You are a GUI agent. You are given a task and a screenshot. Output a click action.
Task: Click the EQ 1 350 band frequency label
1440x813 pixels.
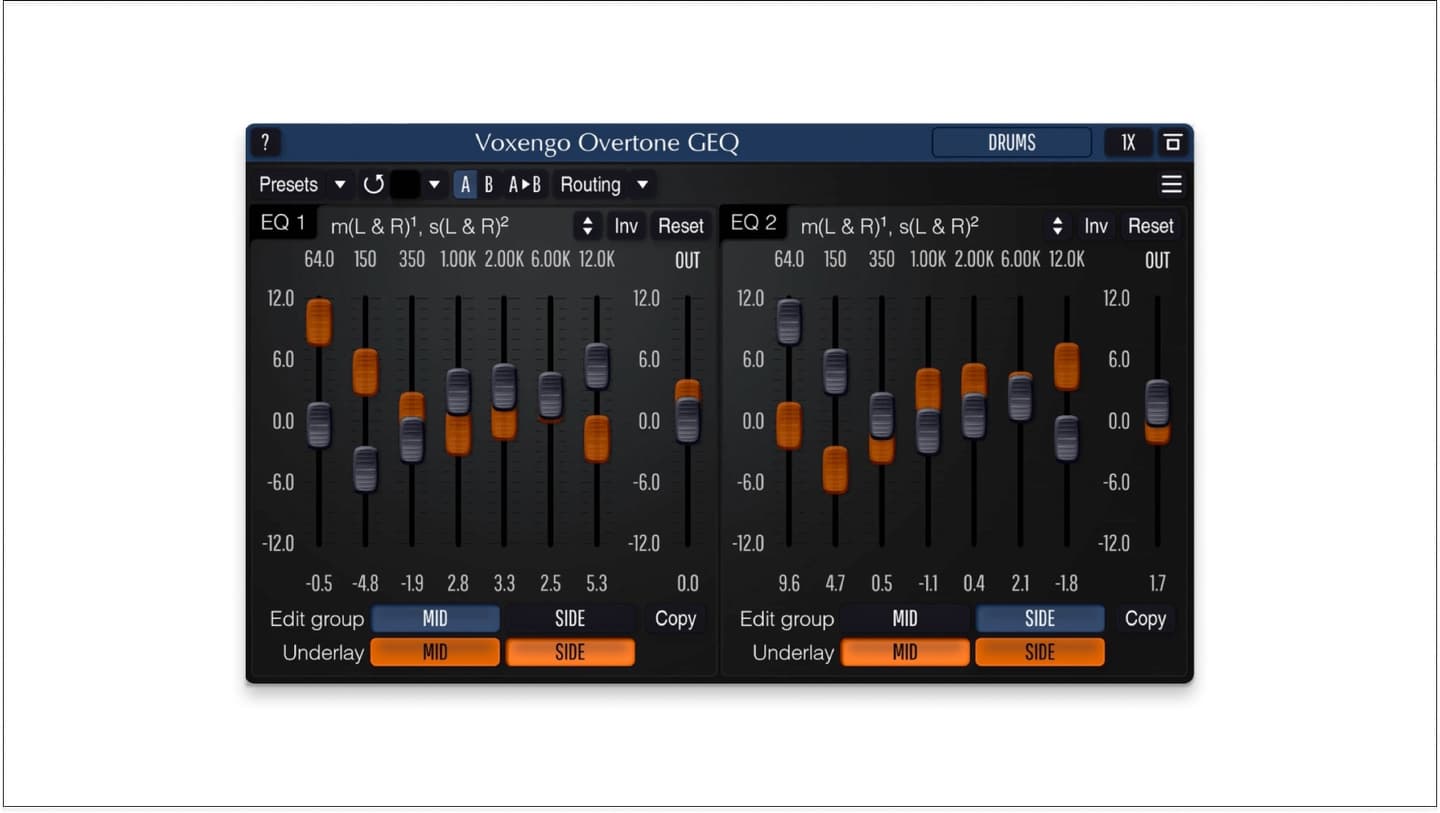412,259
